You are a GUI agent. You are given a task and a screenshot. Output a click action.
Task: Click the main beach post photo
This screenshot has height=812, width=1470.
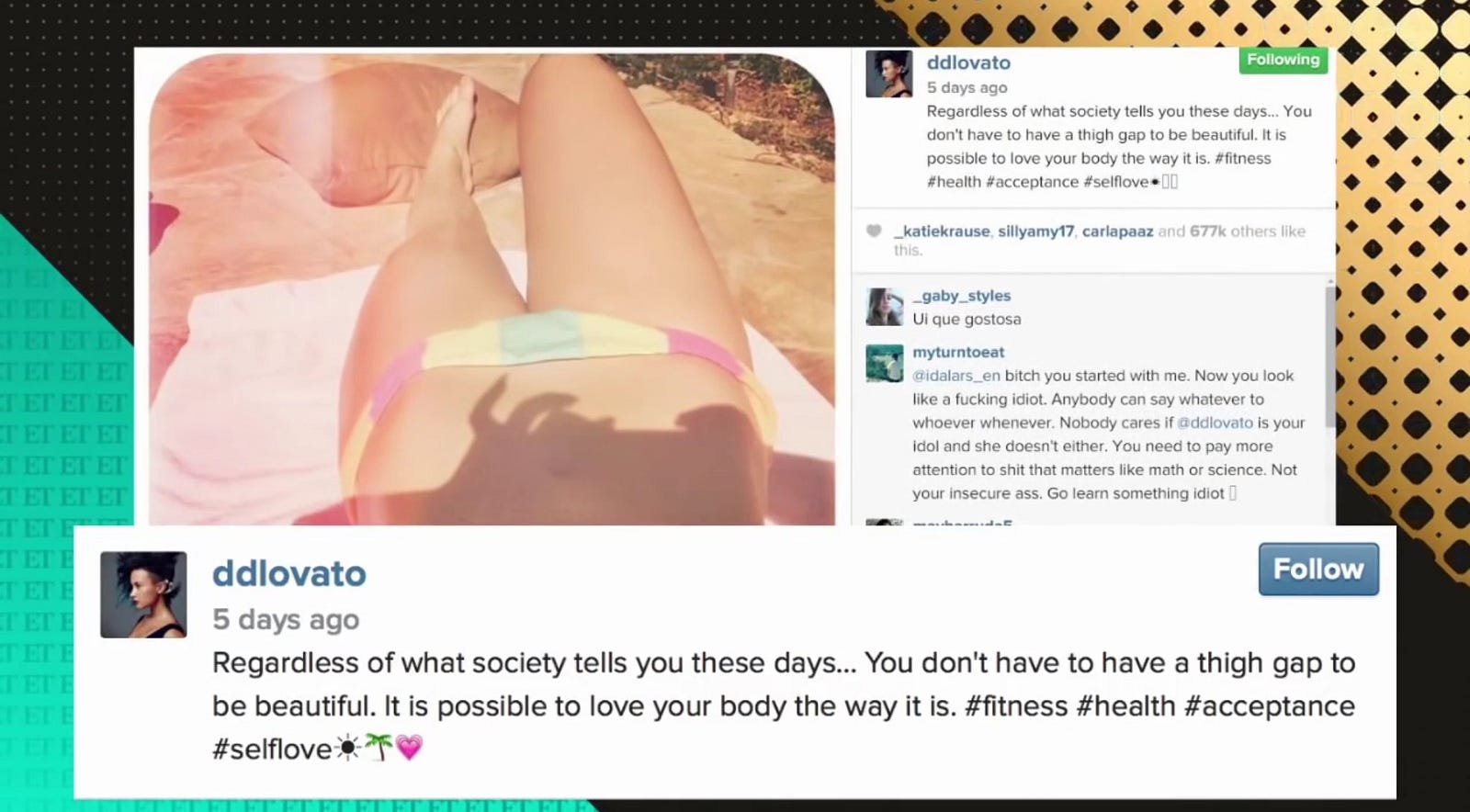[x=492, y=288]
